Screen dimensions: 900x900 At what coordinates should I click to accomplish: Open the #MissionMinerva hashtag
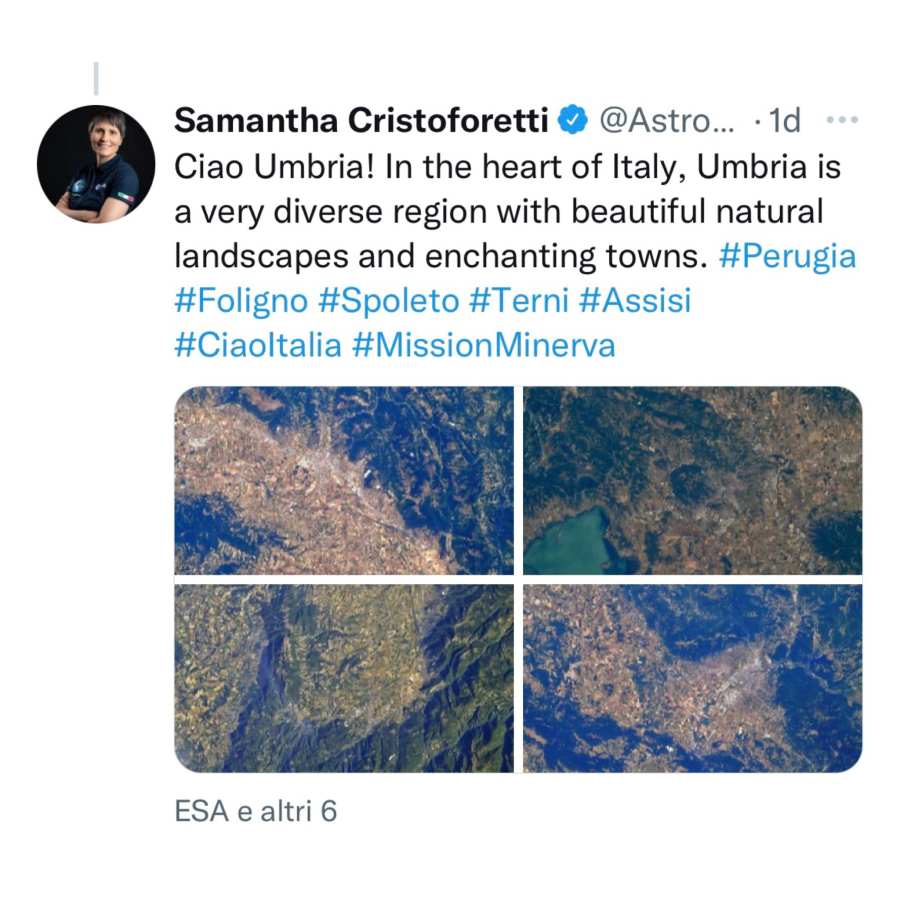pos(484,346)
